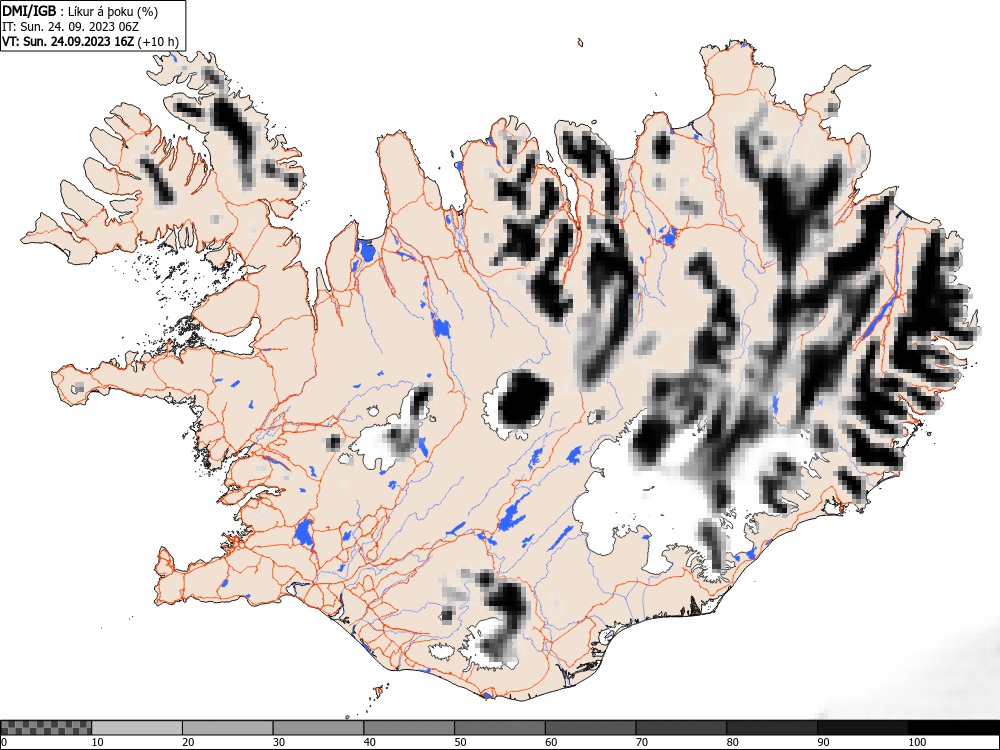The height and width of the screenshot is (750, 1000).
Task: Click the legend label '100'
Action: point(917,742)
